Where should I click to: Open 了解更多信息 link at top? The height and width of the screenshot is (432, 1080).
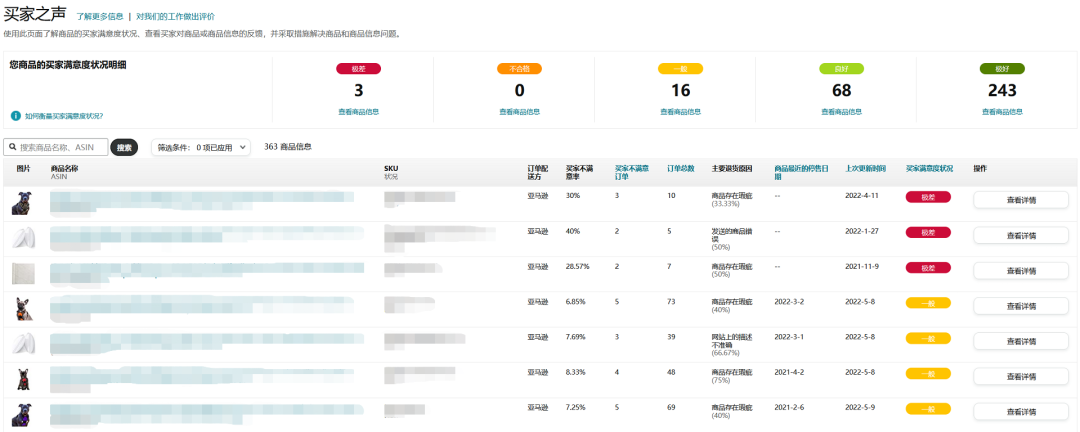(x=100, y=17)
